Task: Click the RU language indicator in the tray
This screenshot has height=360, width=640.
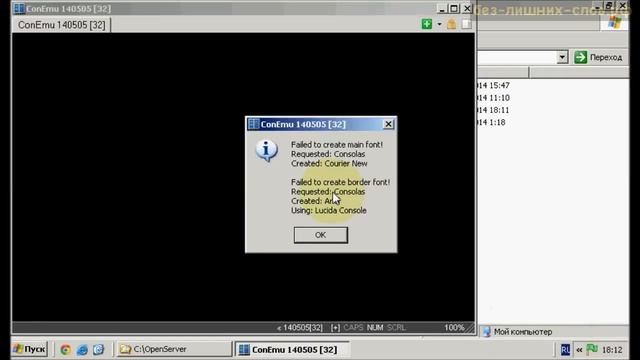Action: click(565, 350)
